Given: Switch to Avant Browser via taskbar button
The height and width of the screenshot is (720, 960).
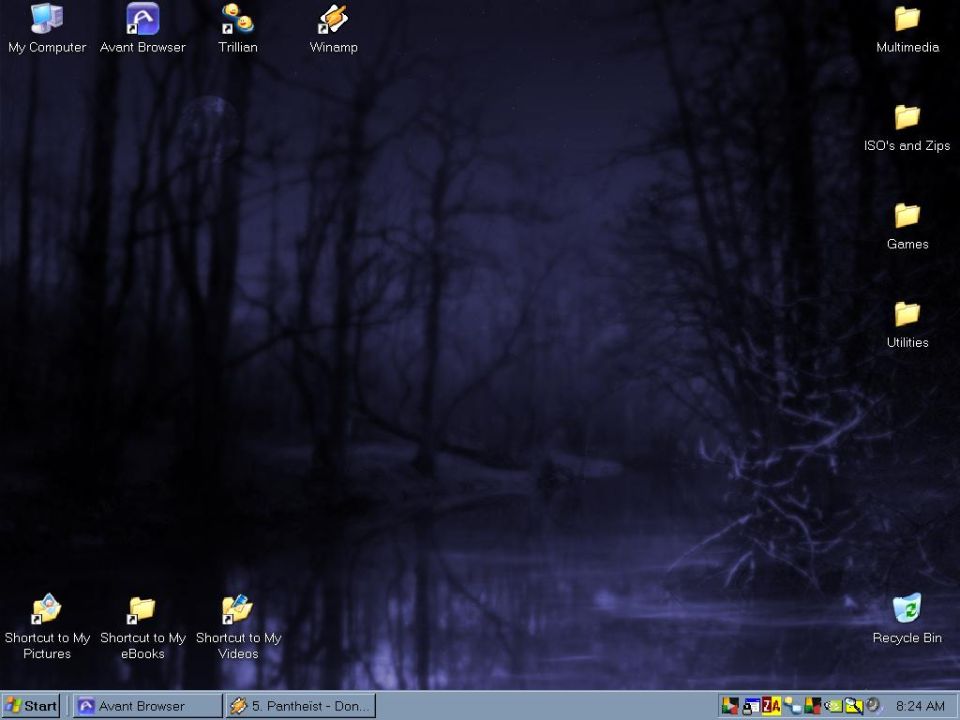Looking at the screenshot, I should (148, 706).
